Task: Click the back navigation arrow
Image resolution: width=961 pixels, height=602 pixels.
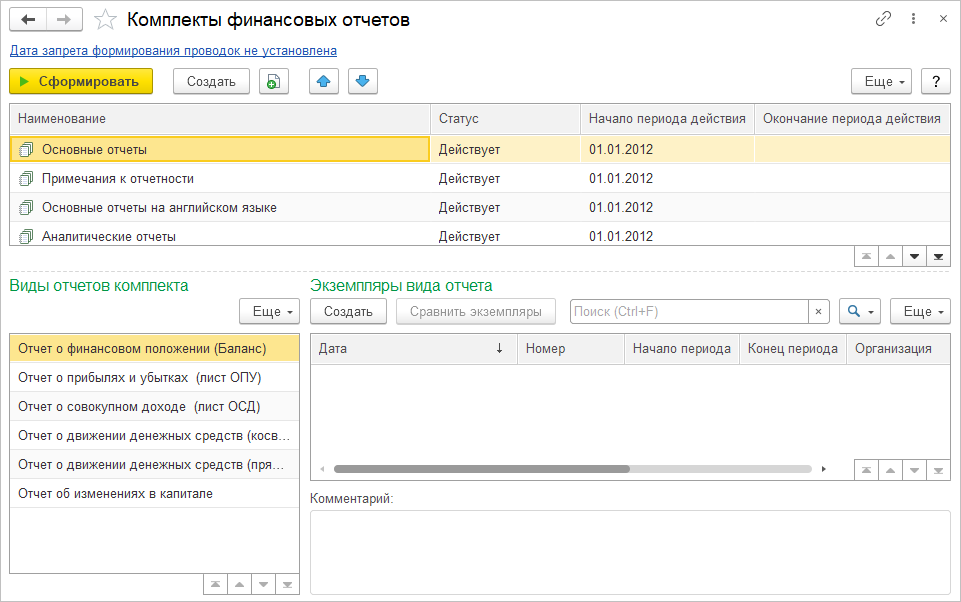Action: pos(28,20)
